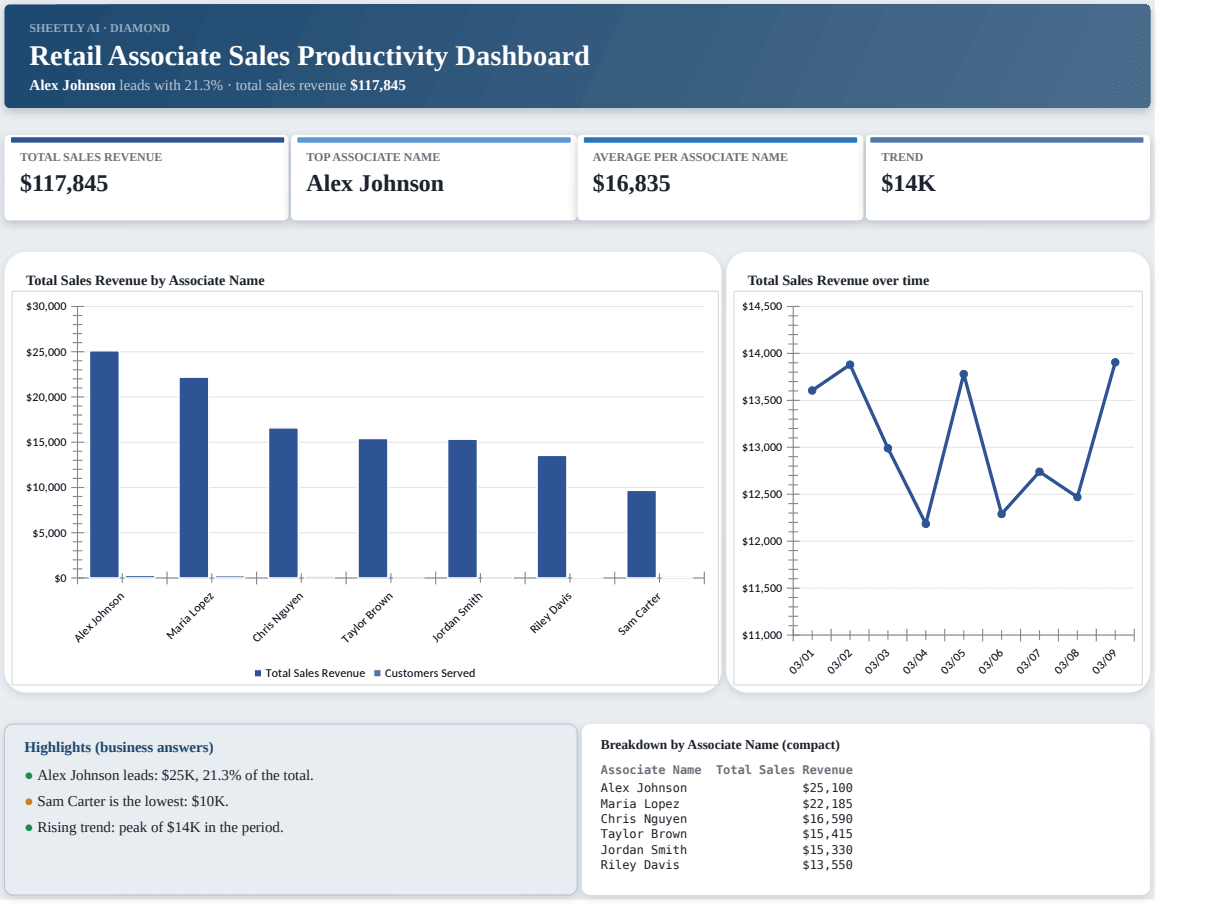This screenshot has height=922, width=1227.
Task: Click 'Total Sales Revenue by Associate Name' title
Action: tap(145, 280)
